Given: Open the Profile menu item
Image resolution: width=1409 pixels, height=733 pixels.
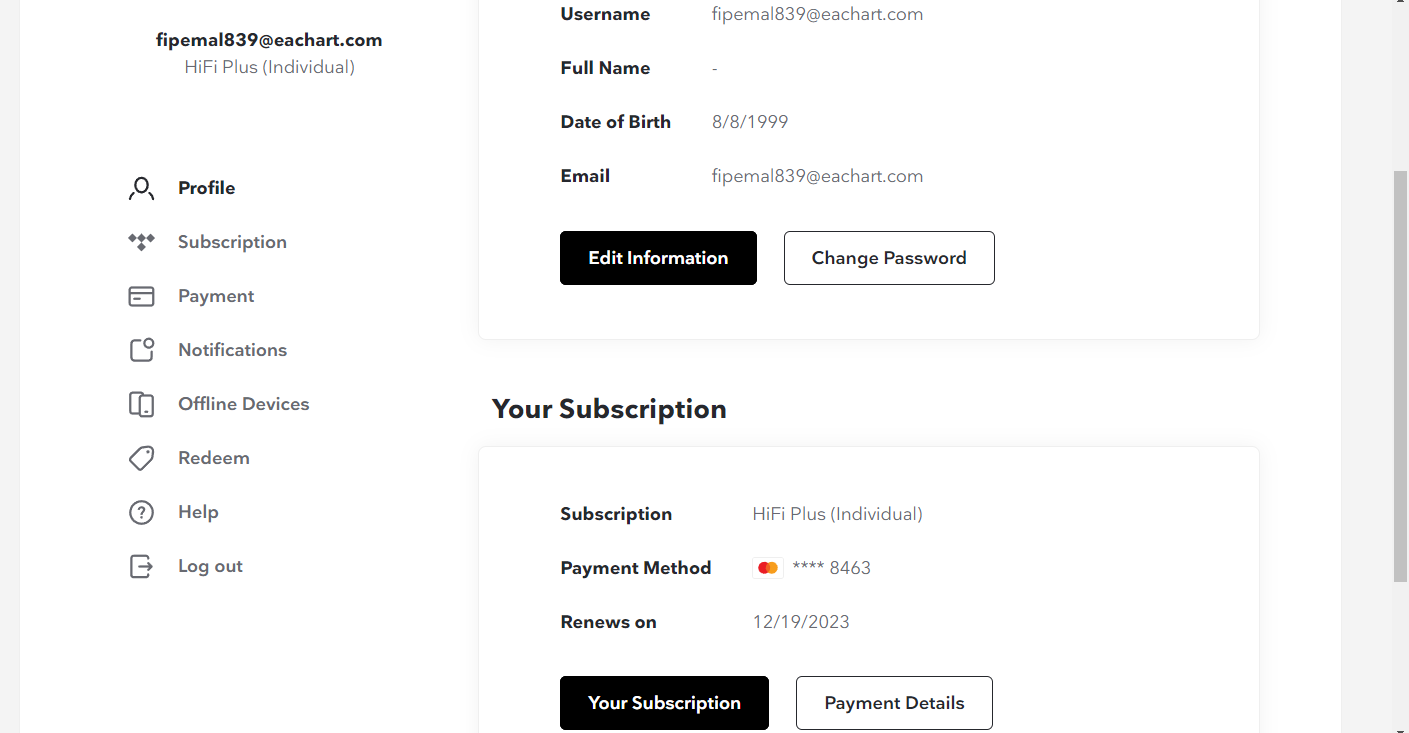Looking at the screenshot, I should pyautogui.click(x=206, y=188).
